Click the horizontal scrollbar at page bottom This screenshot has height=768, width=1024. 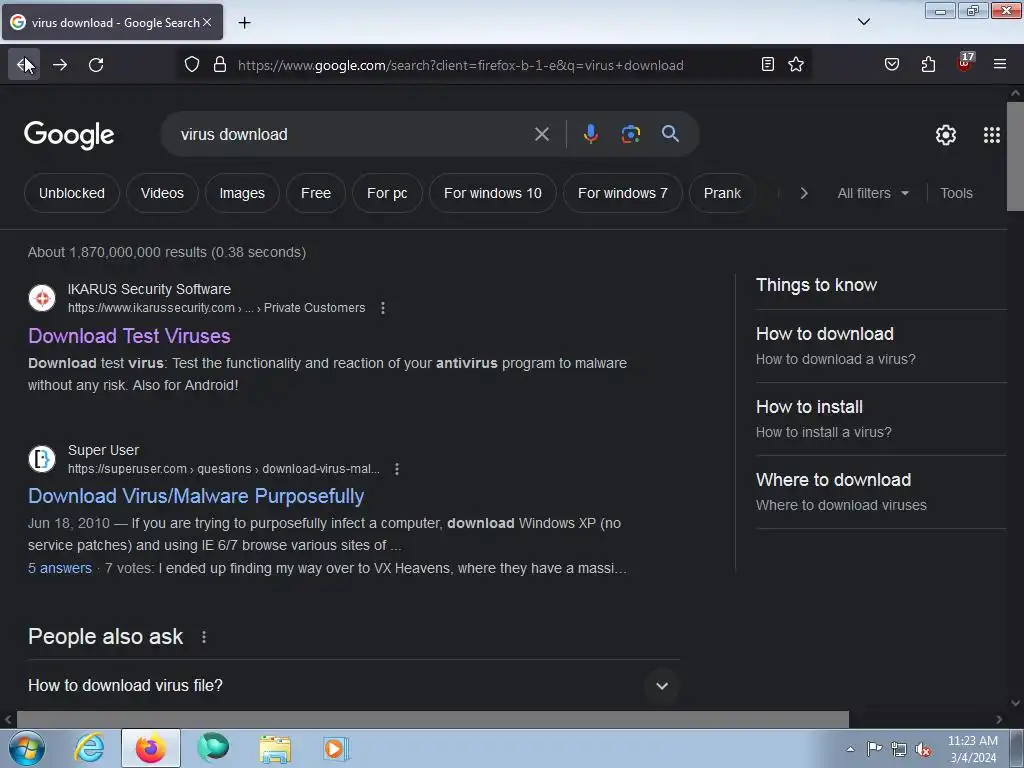pos(432,719)
